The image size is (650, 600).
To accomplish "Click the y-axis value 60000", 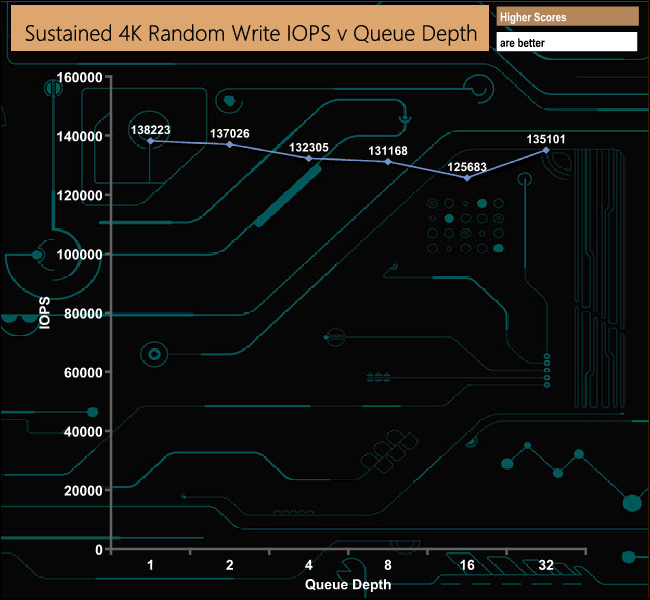I will (x=83, y=372).
